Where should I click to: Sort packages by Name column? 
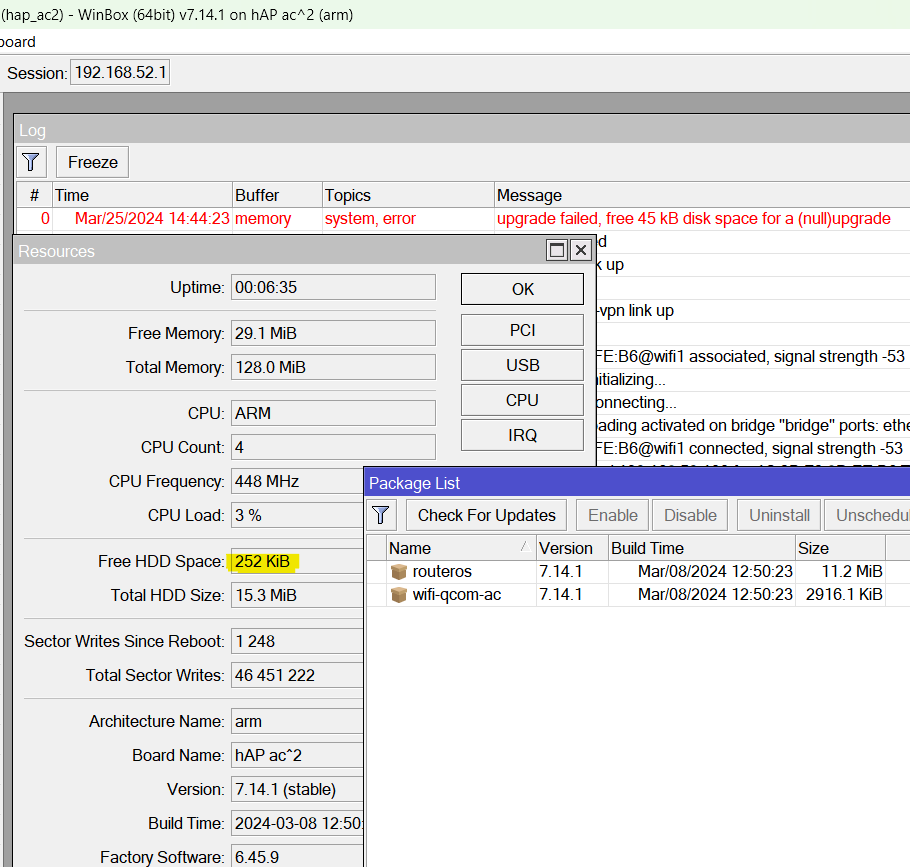click(461, 548)
